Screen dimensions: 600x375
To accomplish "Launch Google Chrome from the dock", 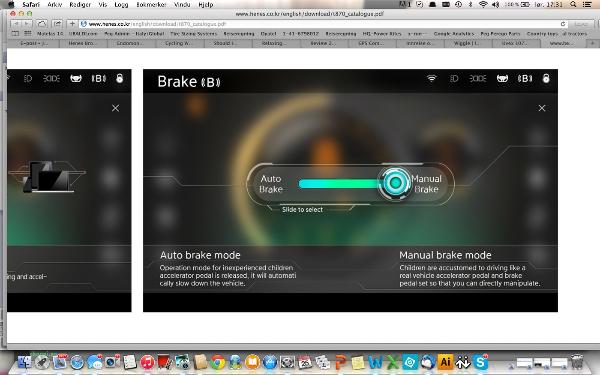I will (x=218, y=362).
